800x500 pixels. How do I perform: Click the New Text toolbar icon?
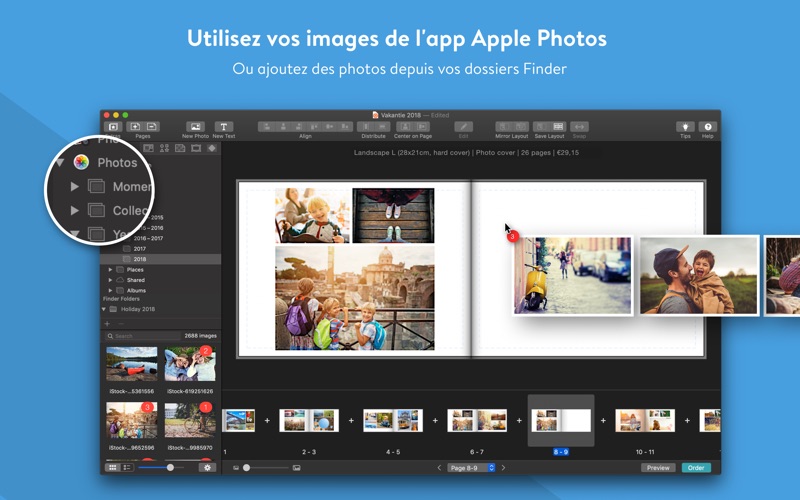click(x=223, y=127)
